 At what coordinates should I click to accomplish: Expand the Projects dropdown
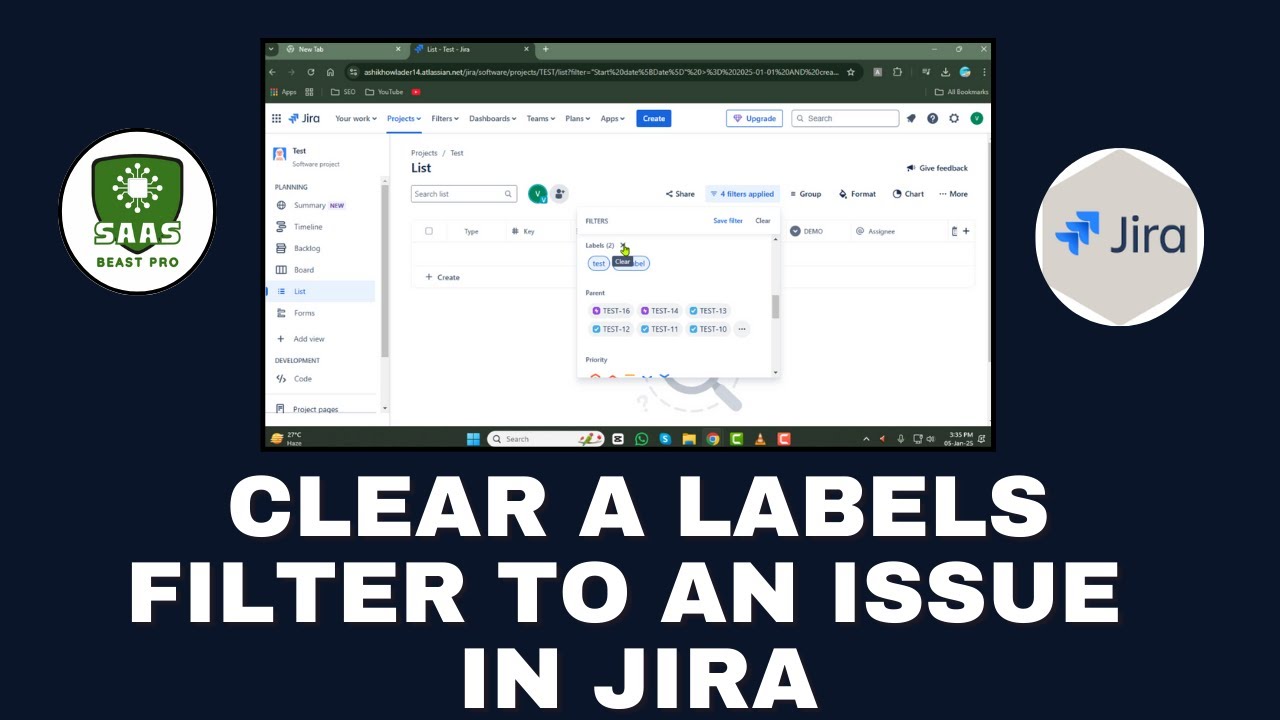click(404, 118)
